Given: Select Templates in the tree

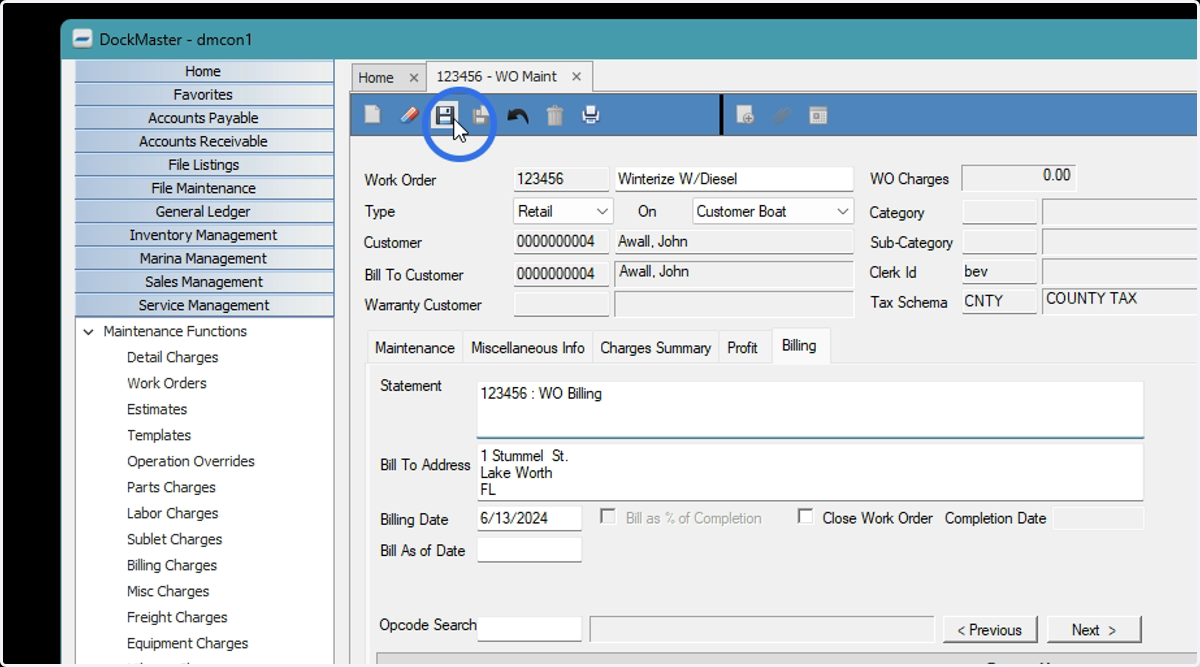Looking at the screenshot, I should [159, 435].
